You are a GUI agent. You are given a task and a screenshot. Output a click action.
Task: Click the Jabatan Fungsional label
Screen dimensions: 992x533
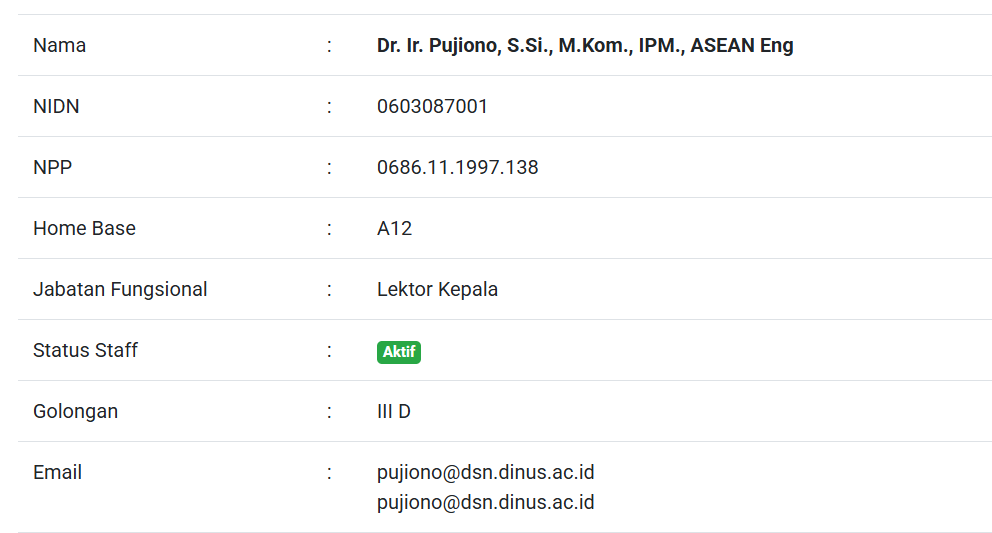pyautogui.click(x=120, y=289)
